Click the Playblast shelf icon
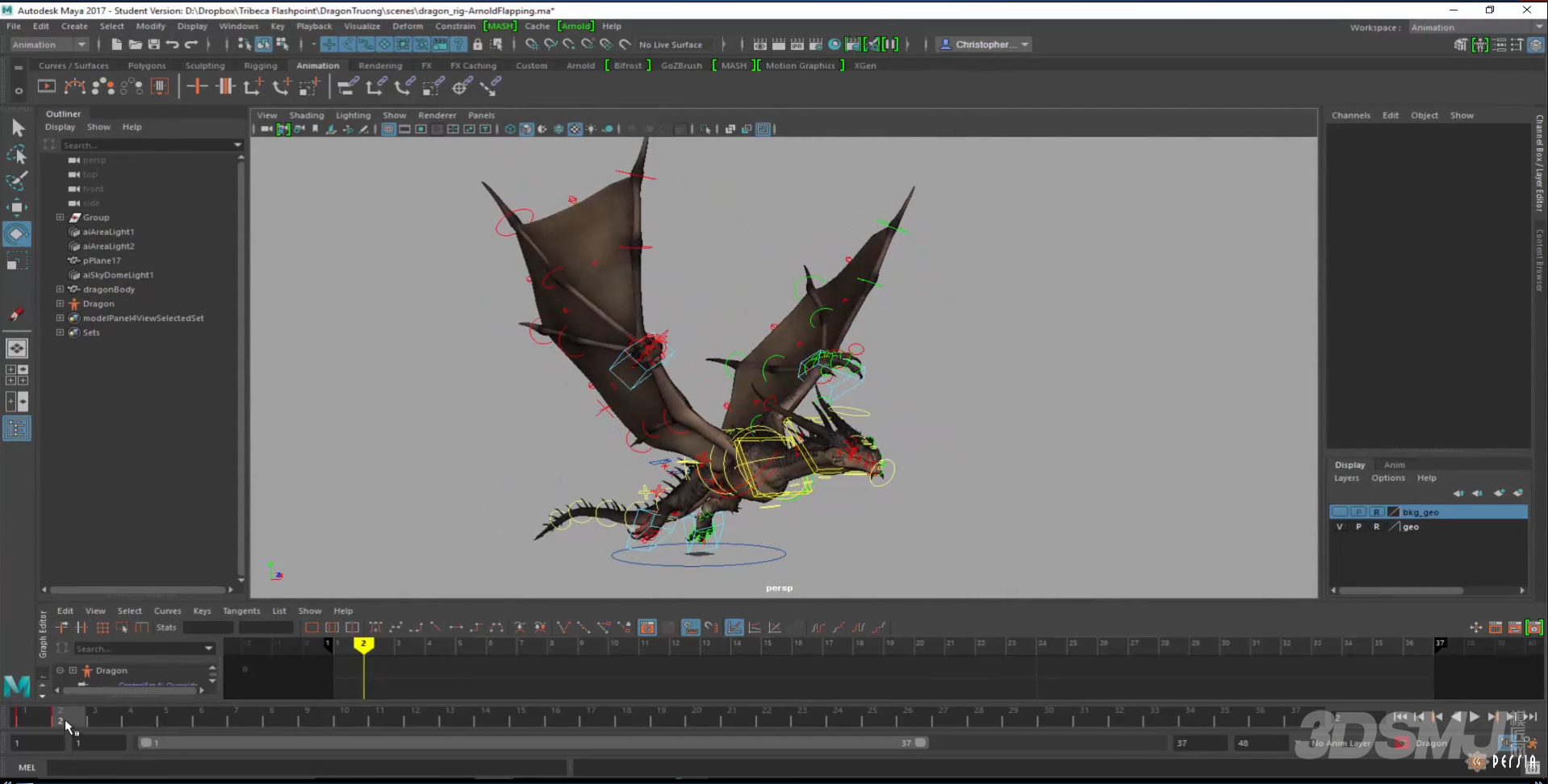This screenshot has width=1548, height=784. pyautogui.click(x=47, y=86)
